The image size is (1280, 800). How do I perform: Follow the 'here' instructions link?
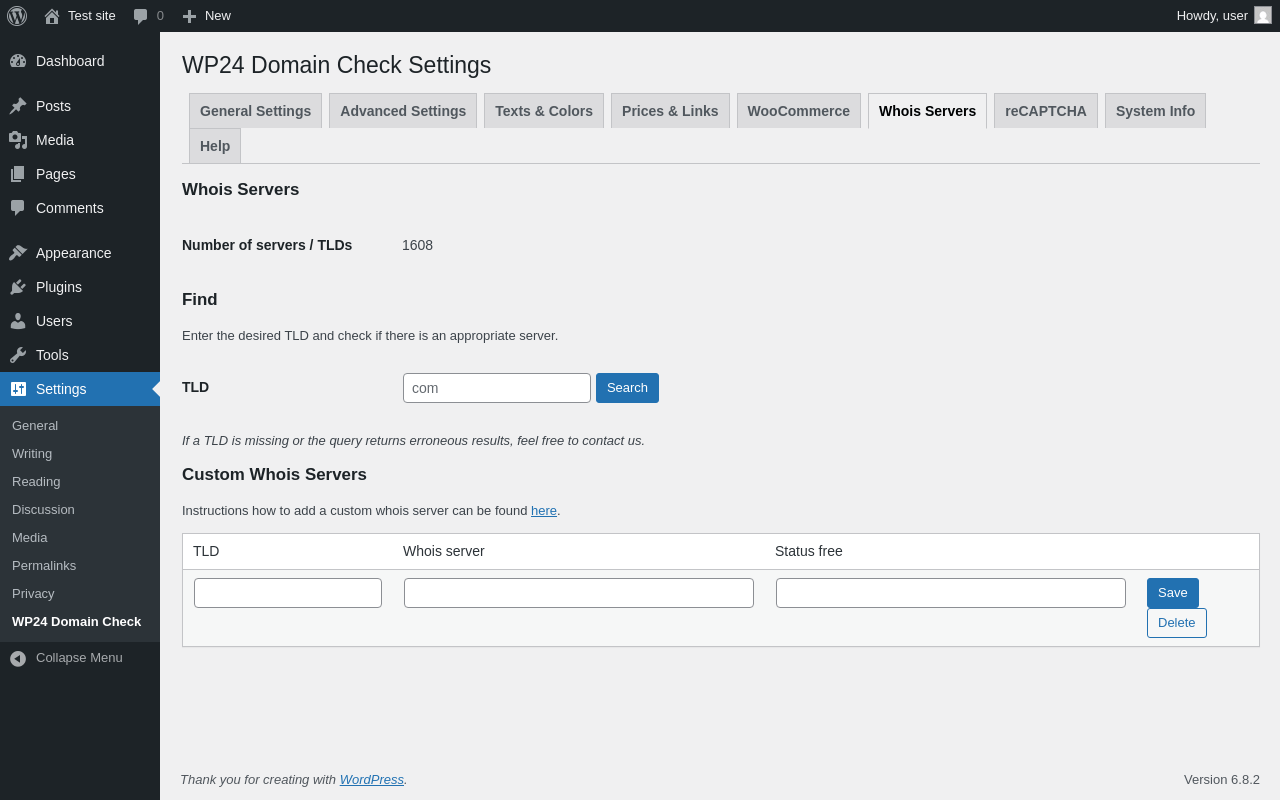[x=544, y=511]
